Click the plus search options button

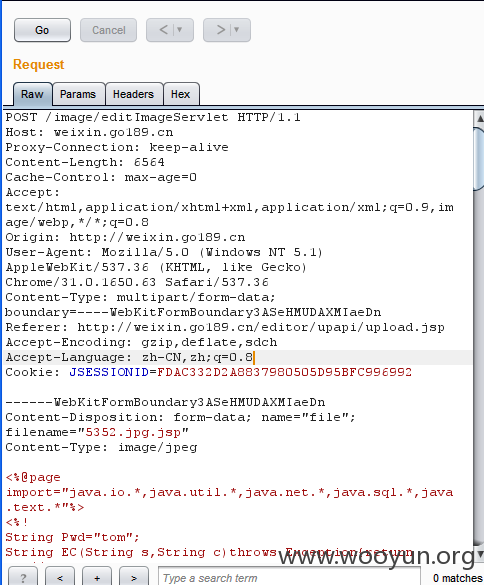pyautogui.click(x=97, y=577)
